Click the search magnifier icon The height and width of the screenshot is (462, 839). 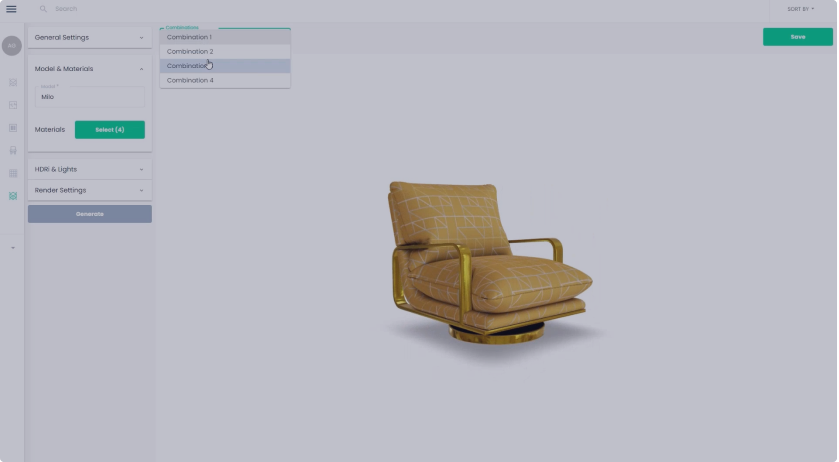[43, 9]
